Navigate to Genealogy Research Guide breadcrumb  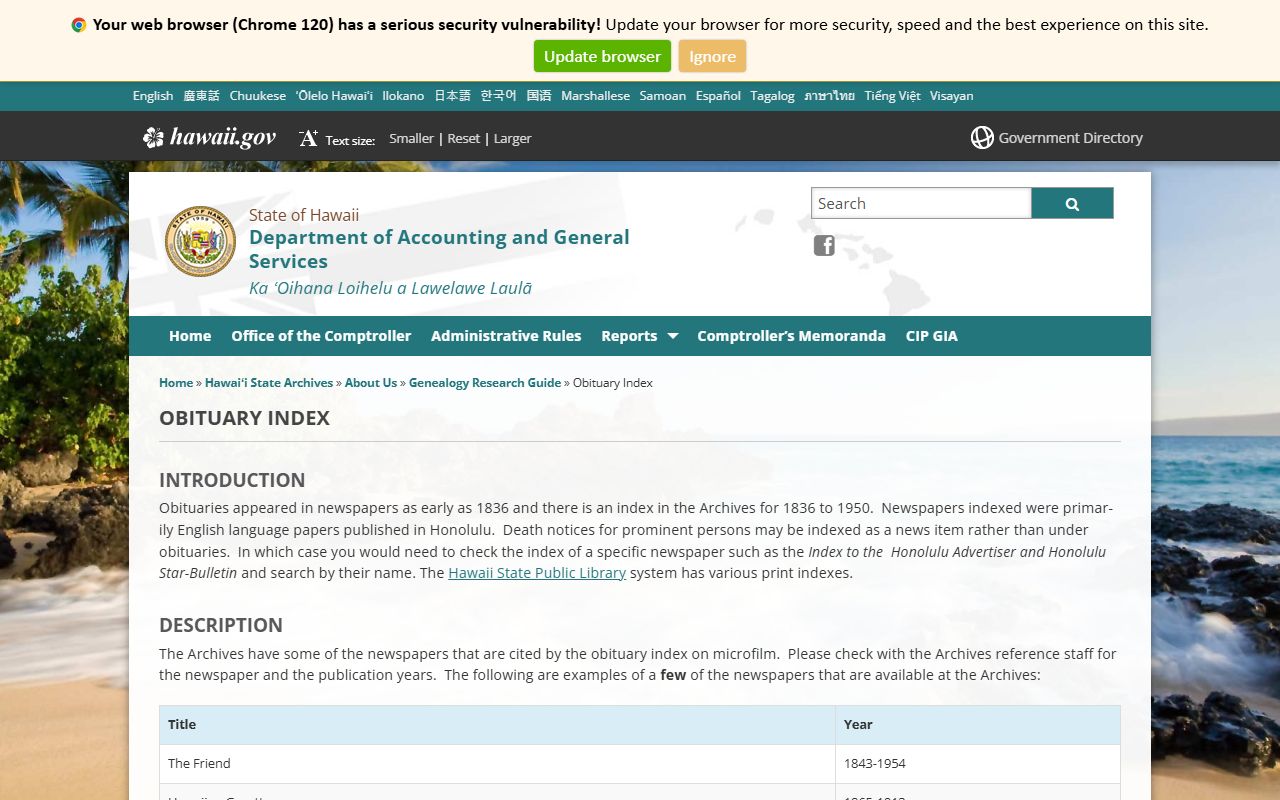[485, 383]
